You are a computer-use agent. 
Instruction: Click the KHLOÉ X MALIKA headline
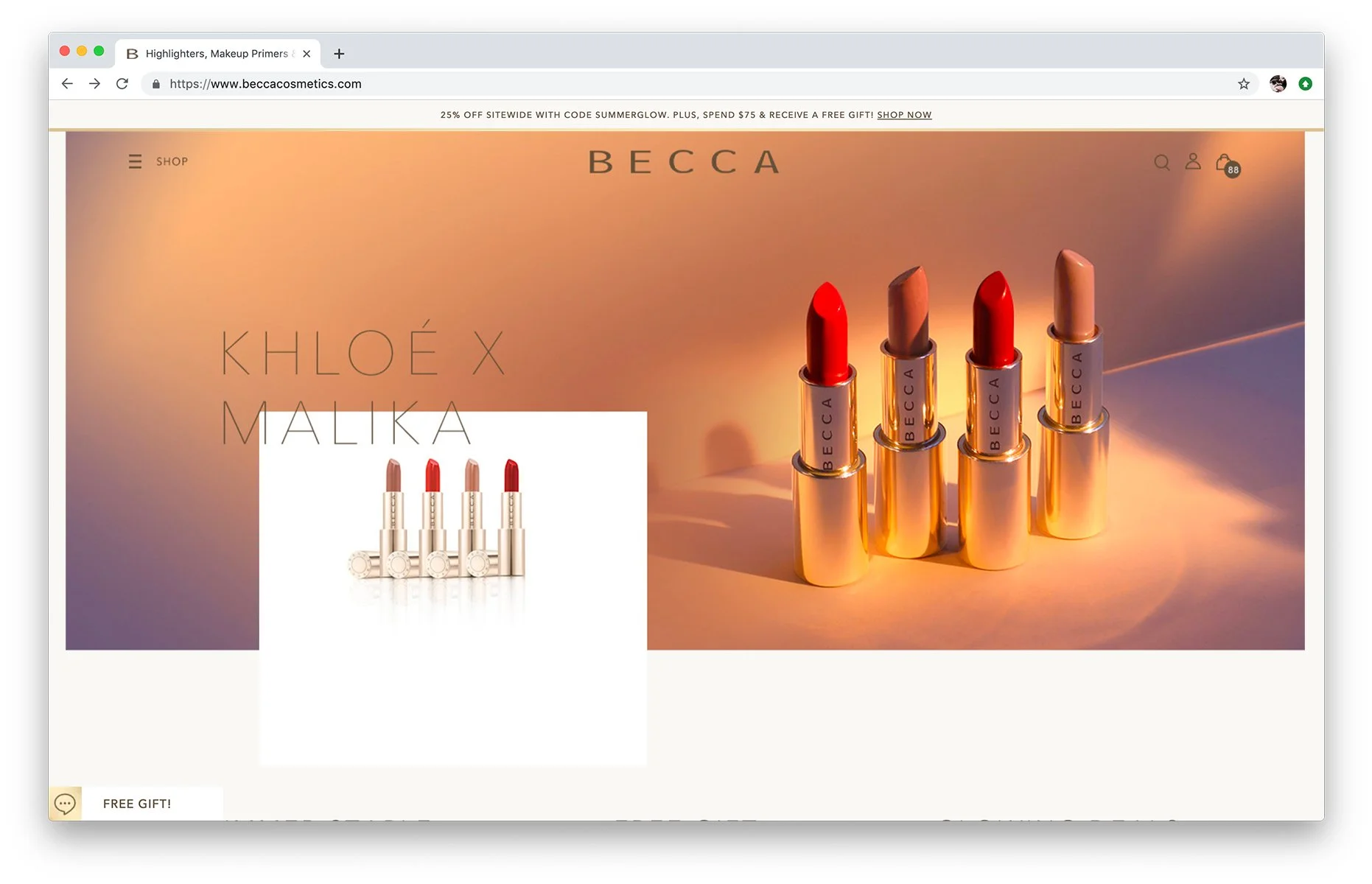point(363,383)
